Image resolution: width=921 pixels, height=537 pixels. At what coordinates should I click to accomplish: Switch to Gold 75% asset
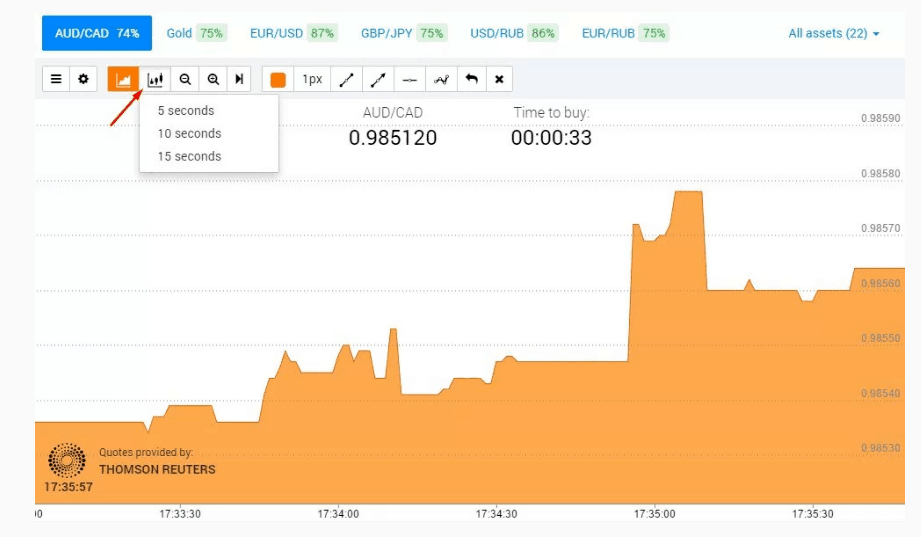(x=196, y=33)
